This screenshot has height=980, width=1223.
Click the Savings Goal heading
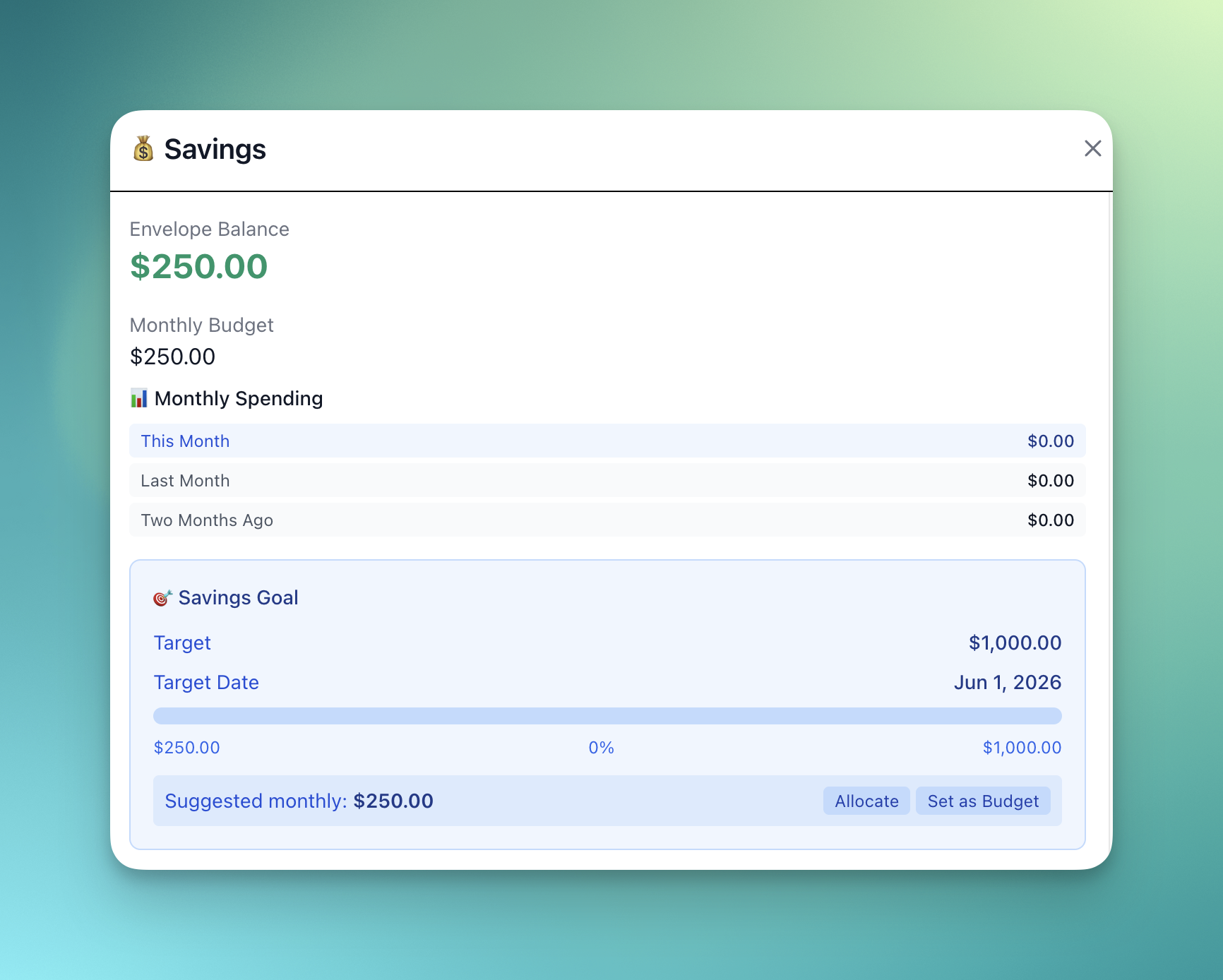point(239,597)
